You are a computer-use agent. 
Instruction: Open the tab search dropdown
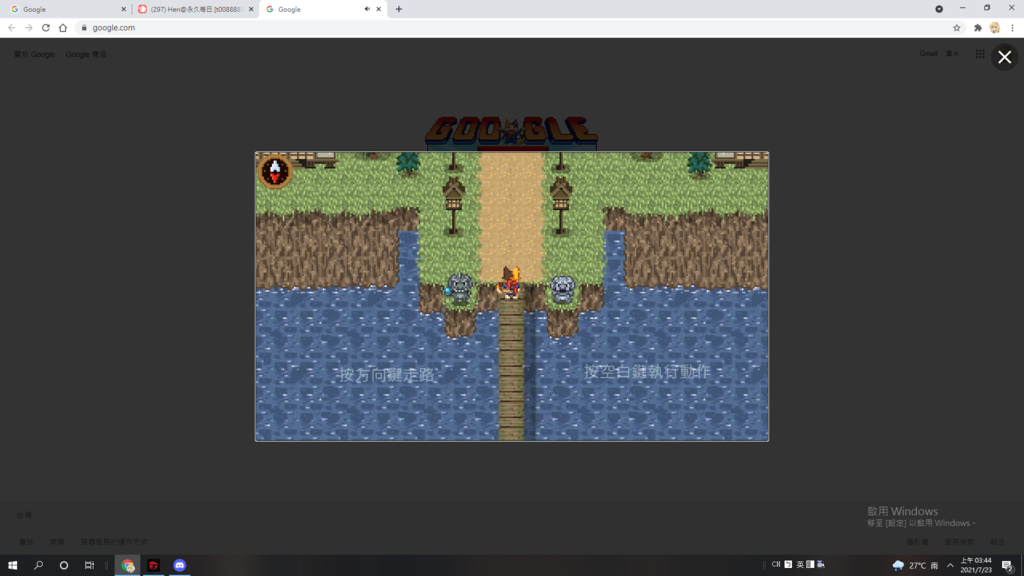[x=939, y=9]
